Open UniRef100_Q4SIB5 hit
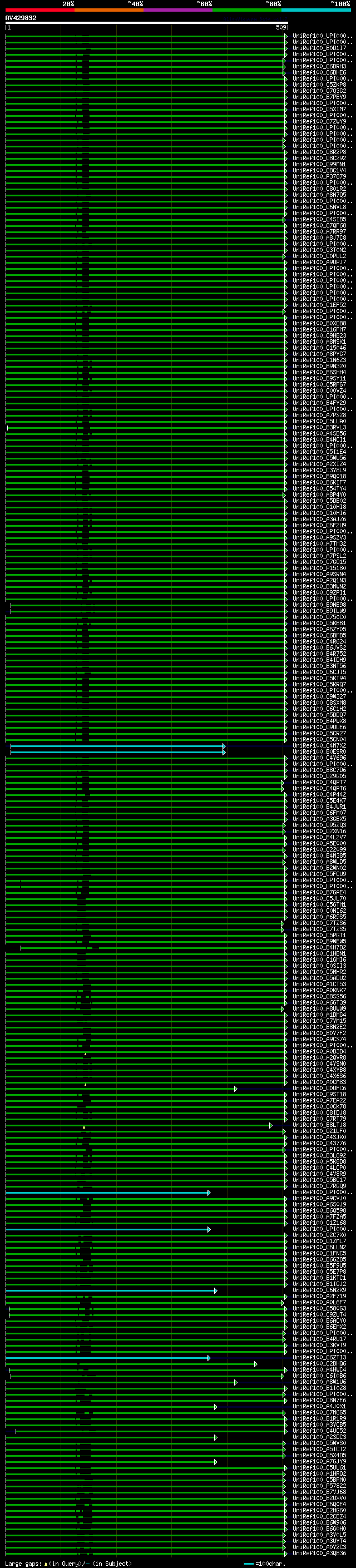 (x=319, y=220)
